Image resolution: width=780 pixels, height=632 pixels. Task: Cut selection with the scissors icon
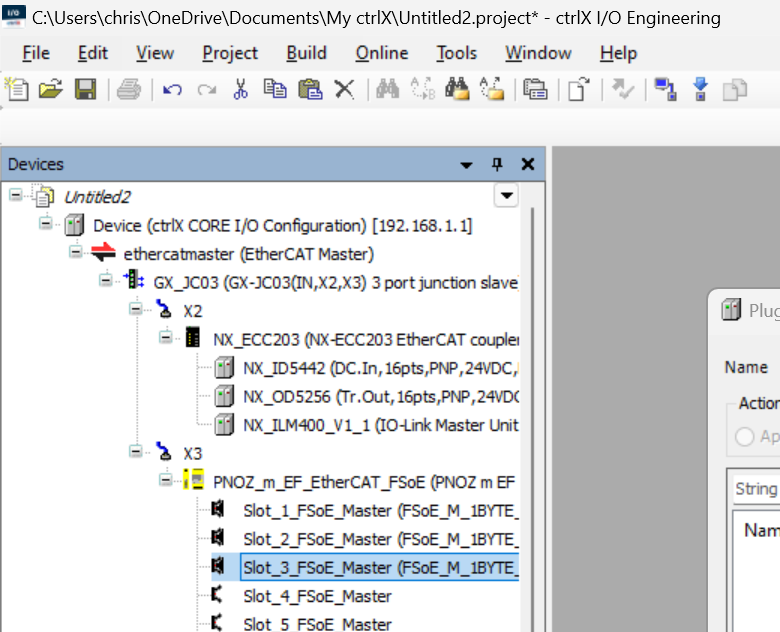[241, 90]
